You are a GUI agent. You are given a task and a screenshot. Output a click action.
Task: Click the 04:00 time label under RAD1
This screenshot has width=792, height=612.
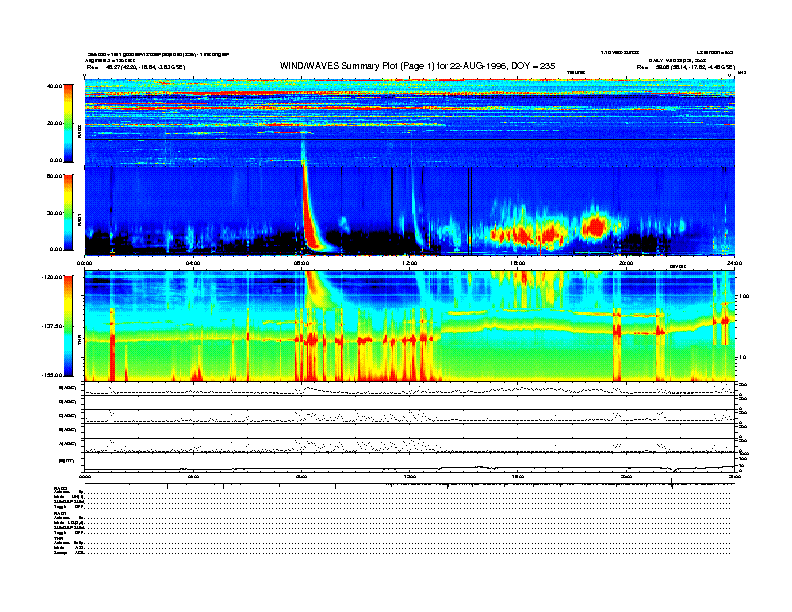tap(193, 263)
